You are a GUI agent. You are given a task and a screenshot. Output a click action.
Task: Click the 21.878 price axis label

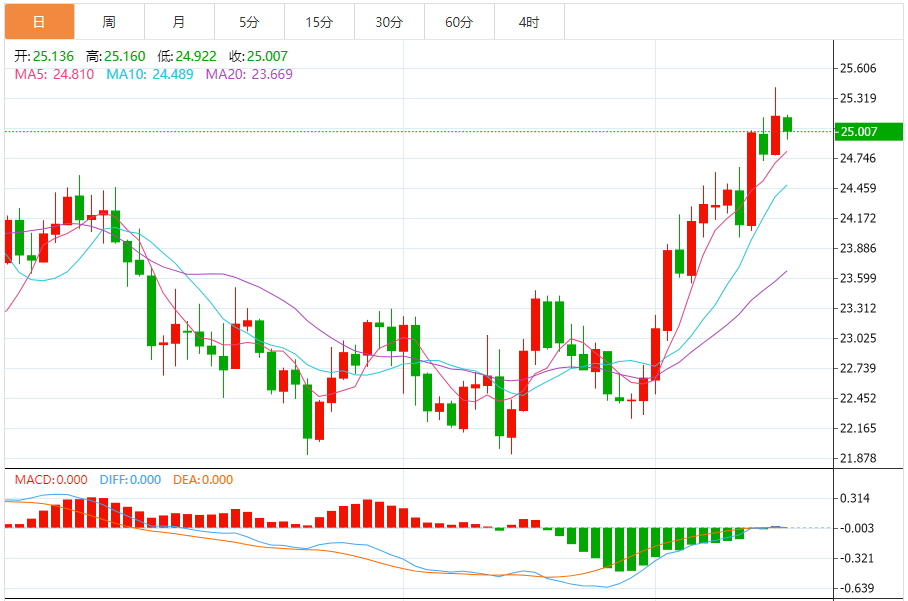click(858, 458)
